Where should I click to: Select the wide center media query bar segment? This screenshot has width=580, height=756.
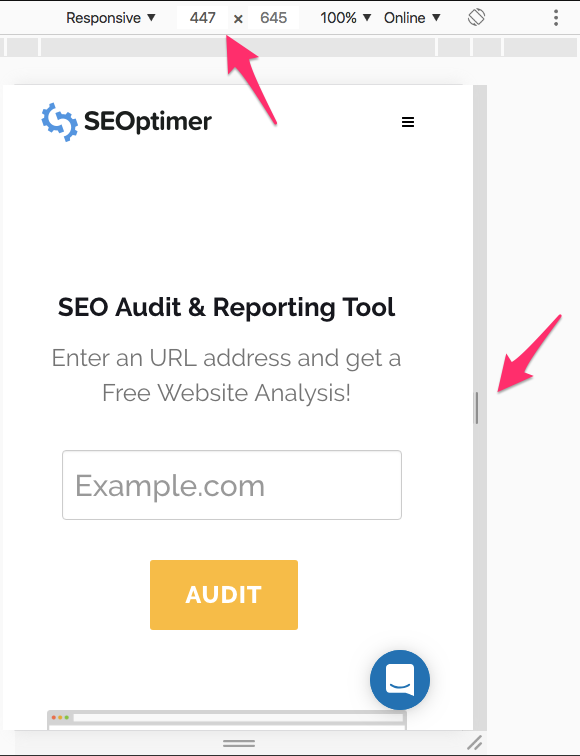(238, 47)
